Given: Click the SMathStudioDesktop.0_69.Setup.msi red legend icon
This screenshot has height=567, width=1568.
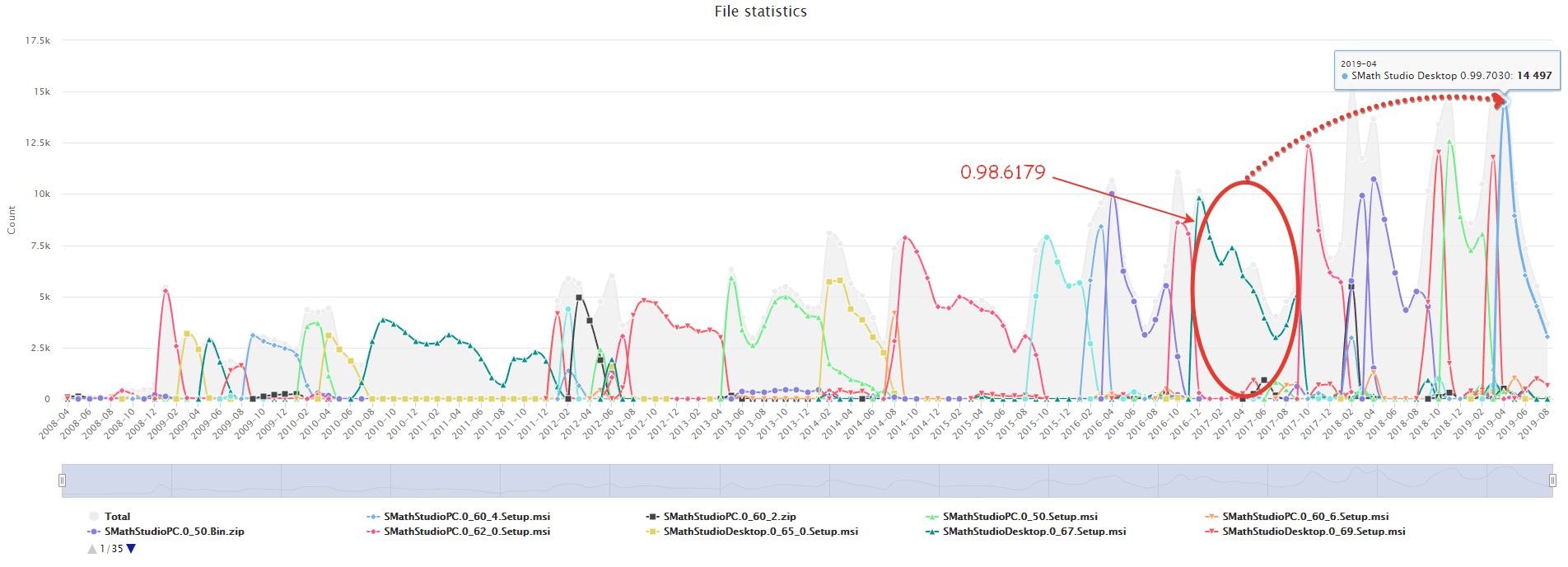Looking at the screenshot, I should 1211,532.
